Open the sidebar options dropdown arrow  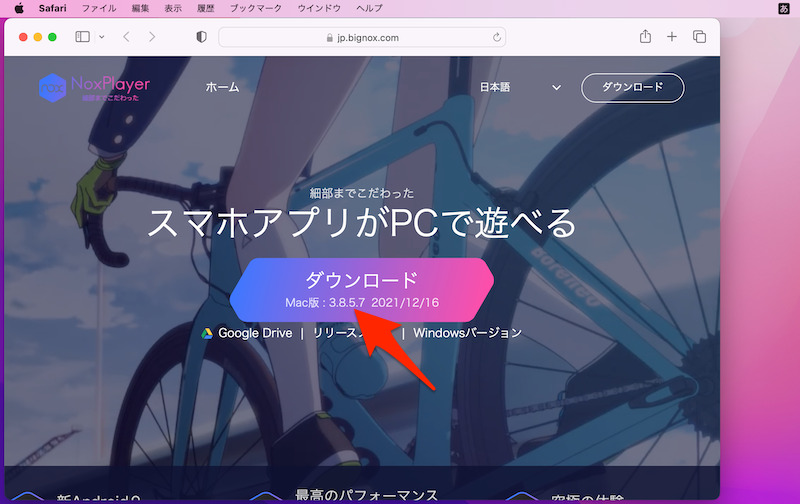point(101,37)
